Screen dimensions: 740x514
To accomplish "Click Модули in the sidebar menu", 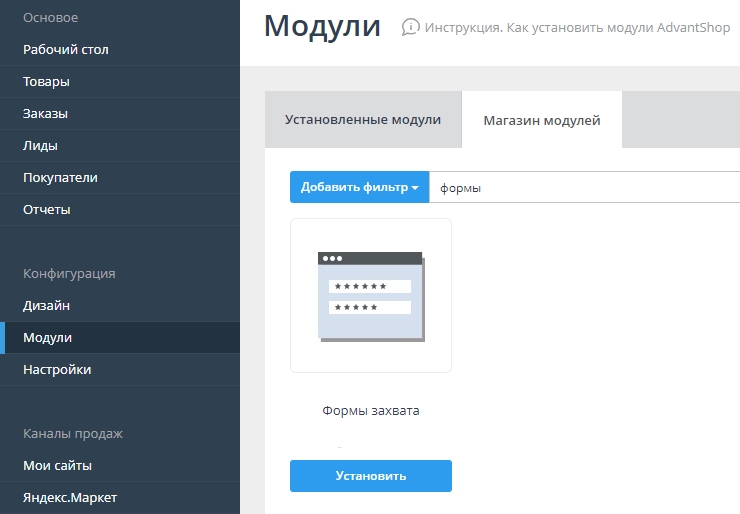I will coord(47,337).
